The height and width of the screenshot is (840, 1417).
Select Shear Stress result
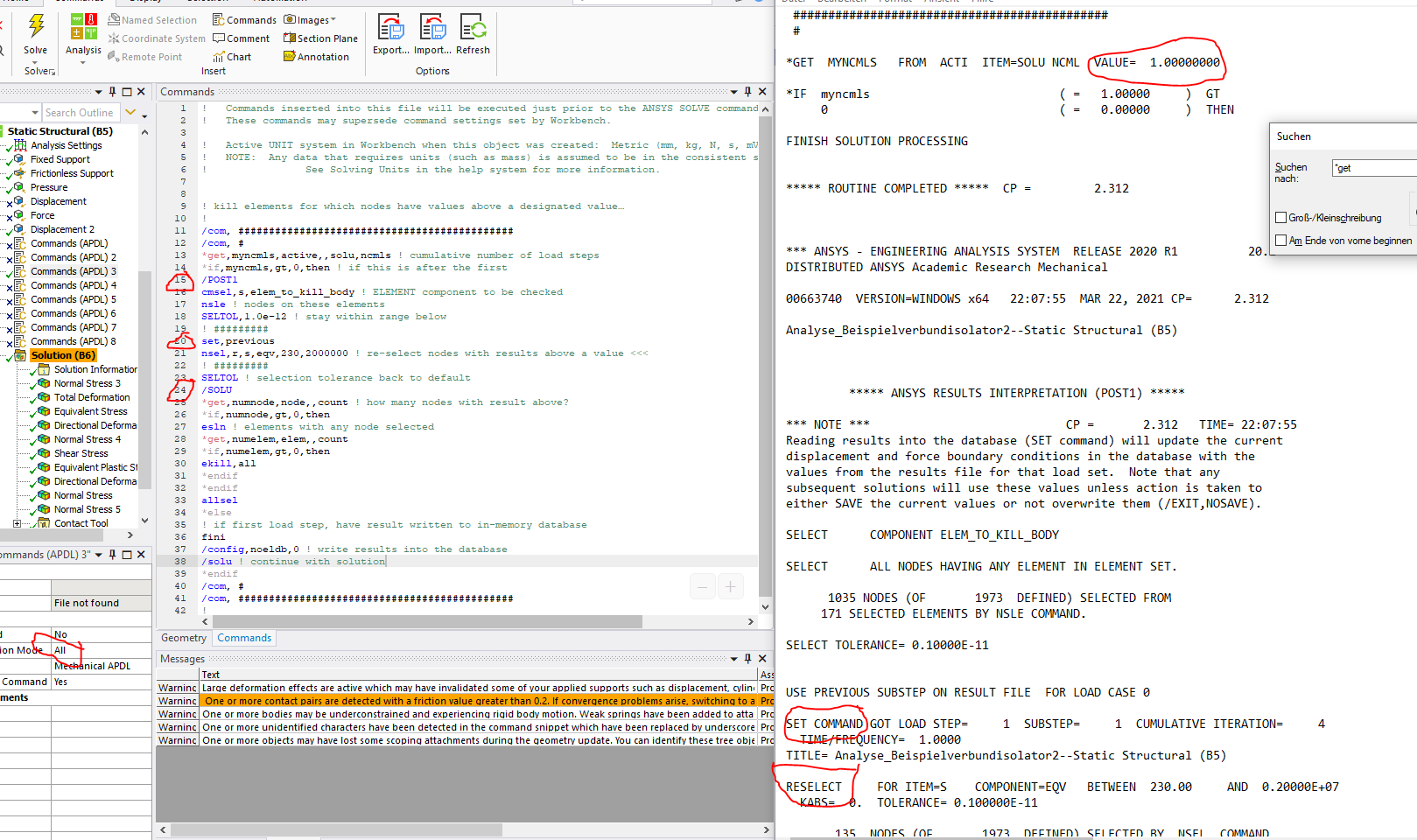(x=81, y=453)
